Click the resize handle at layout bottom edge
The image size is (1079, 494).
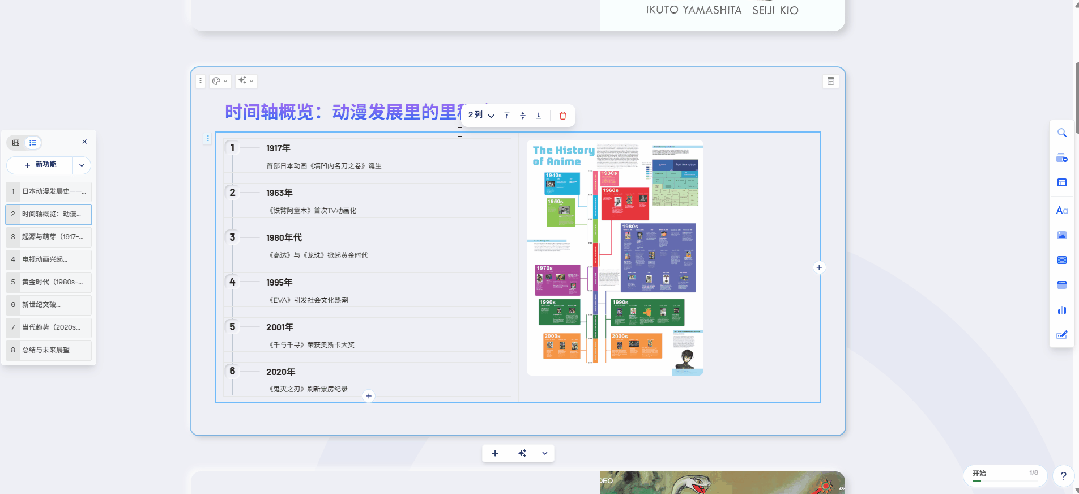pyautogui.click(x=369, y=396)
